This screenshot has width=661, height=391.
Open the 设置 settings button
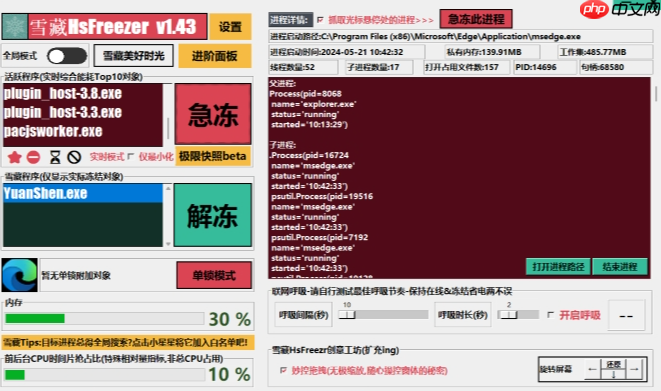point(230,27)
